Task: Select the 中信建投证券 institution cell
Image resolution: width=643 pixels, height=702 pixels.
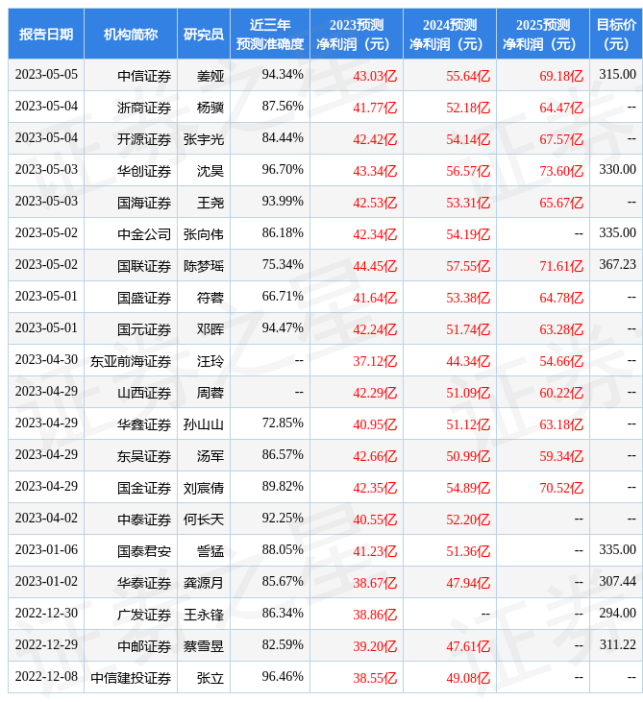Action: tap(130, 678)
